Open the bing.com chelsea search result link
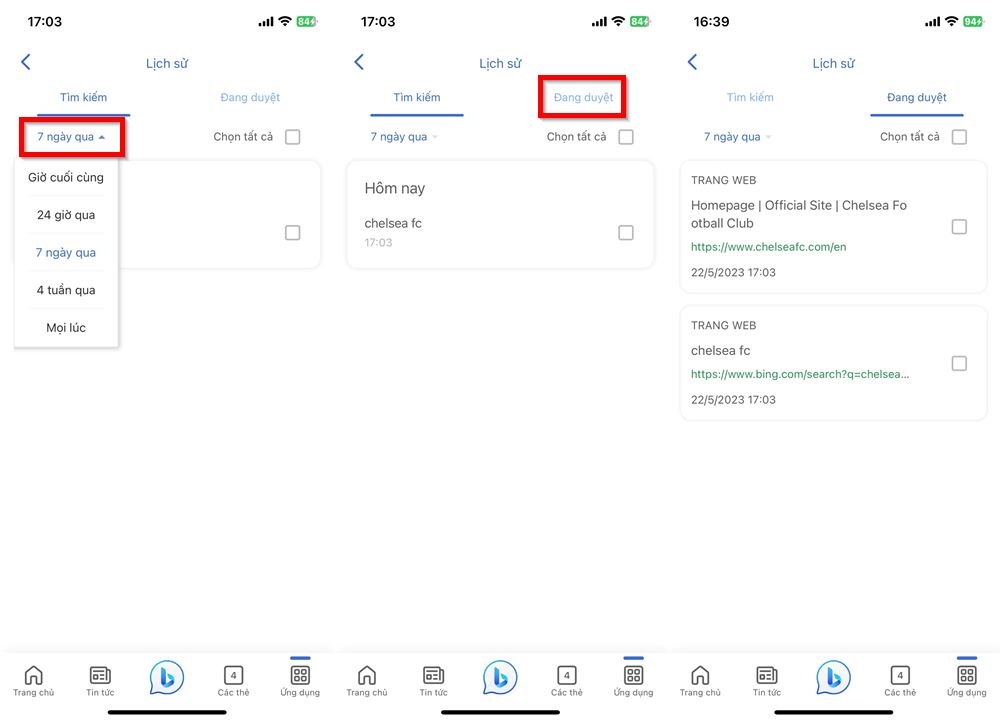Viewport: 1000px width, 721px height. click(x=799, y=374)
